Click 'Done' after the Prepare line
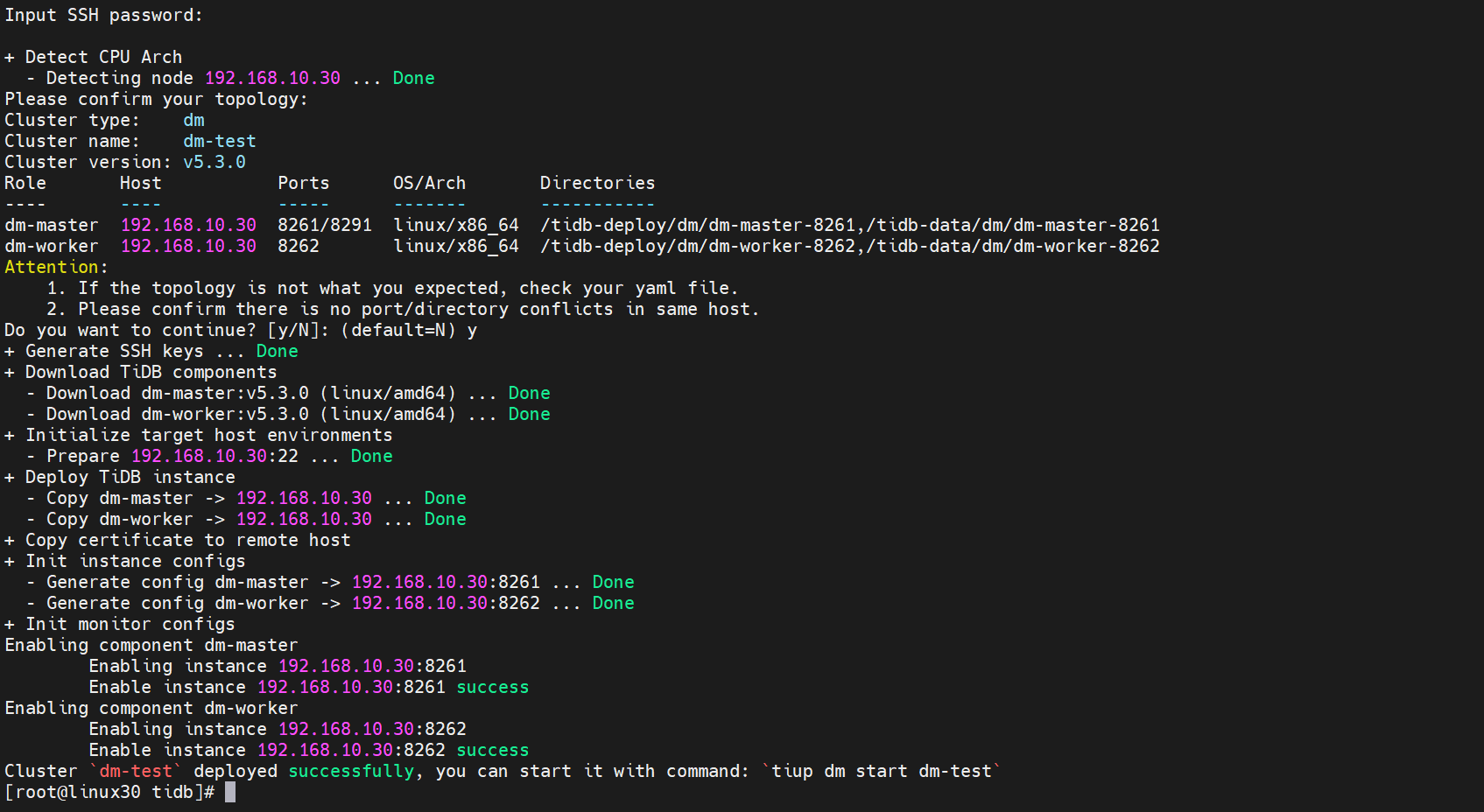The width and height of the screenshot is (1484, 812). [371, 456]
